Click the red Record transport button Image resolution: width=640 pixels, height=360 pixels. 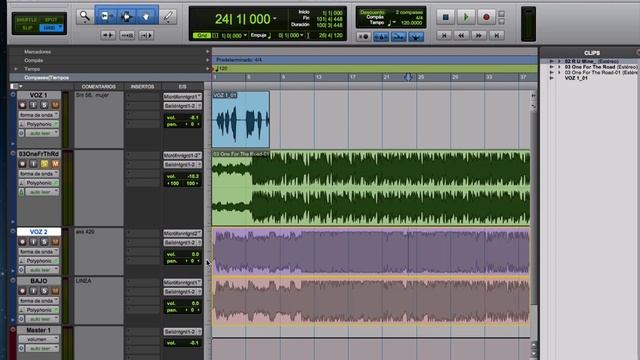[486, 17]
